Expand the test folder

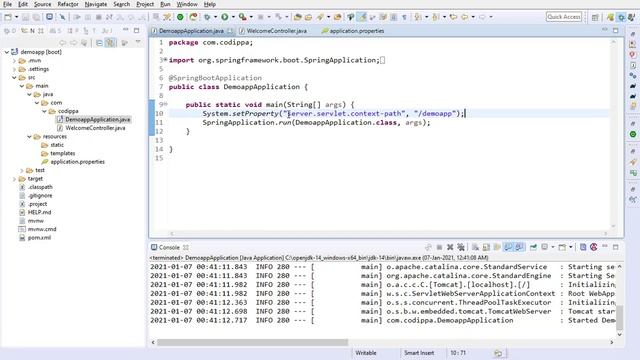(x=22, y=170)
